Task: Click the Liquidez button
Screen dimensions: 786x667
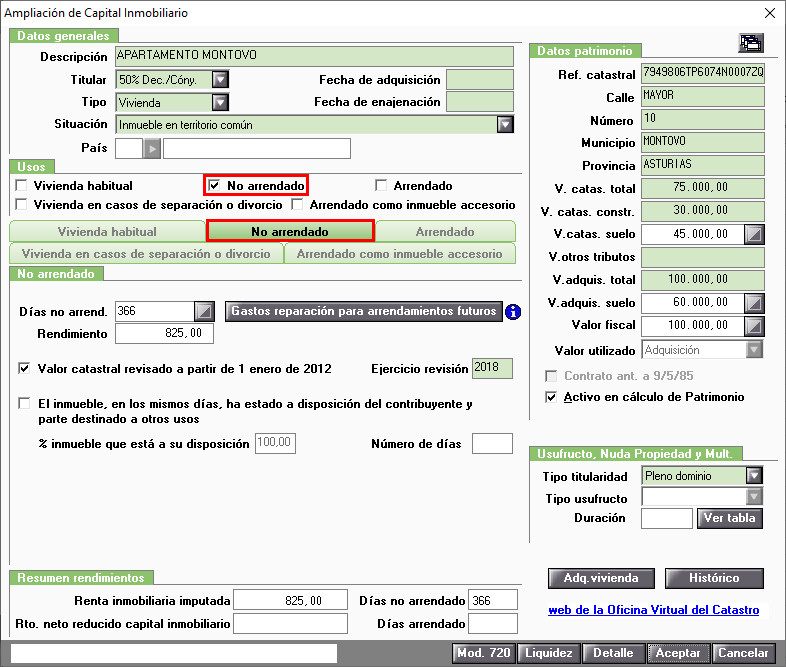Action: click(549, 653)
